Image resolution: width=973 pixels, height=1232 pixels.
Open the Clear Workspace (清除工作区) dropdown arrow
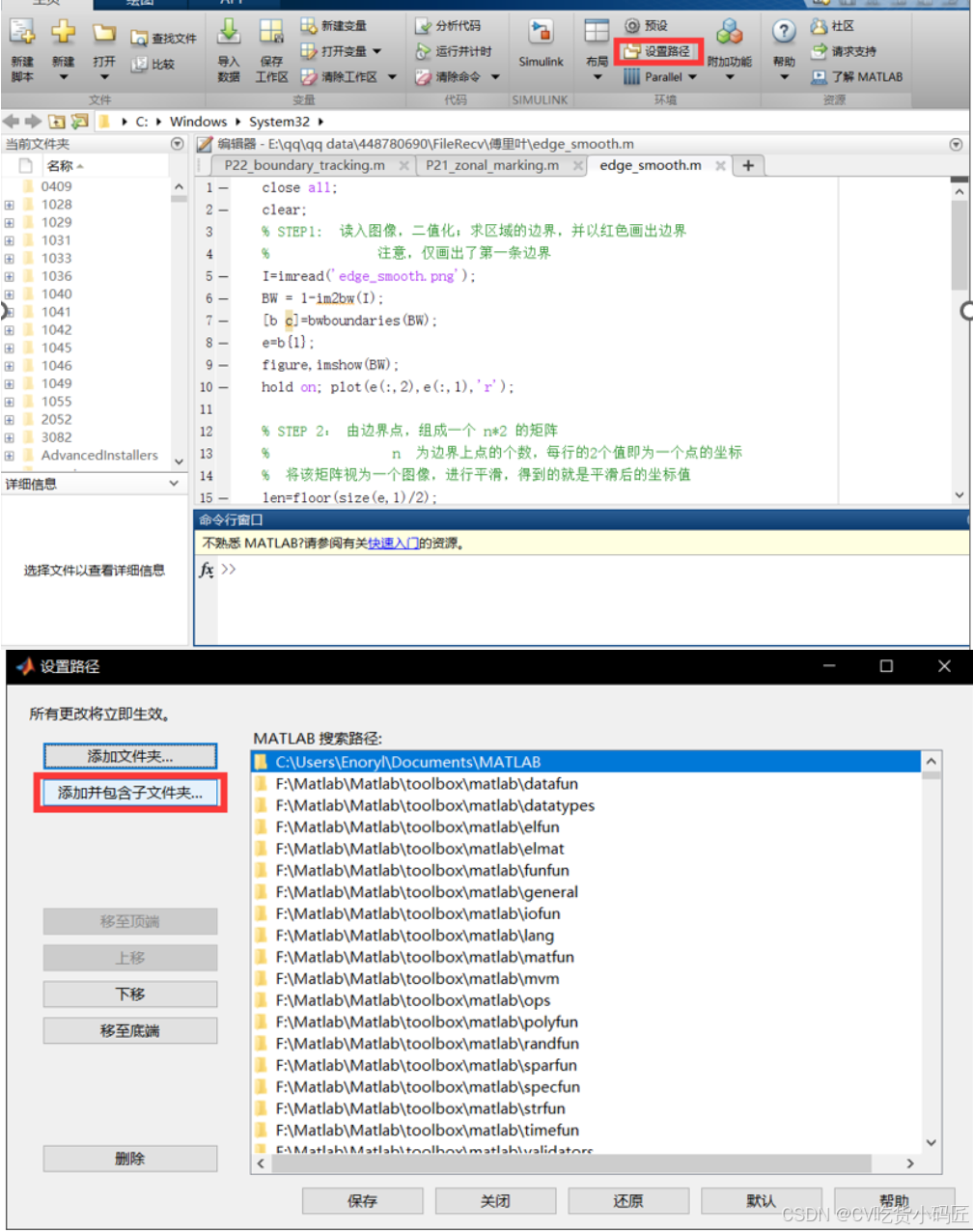pyautogui.click(x=392, y=77)
